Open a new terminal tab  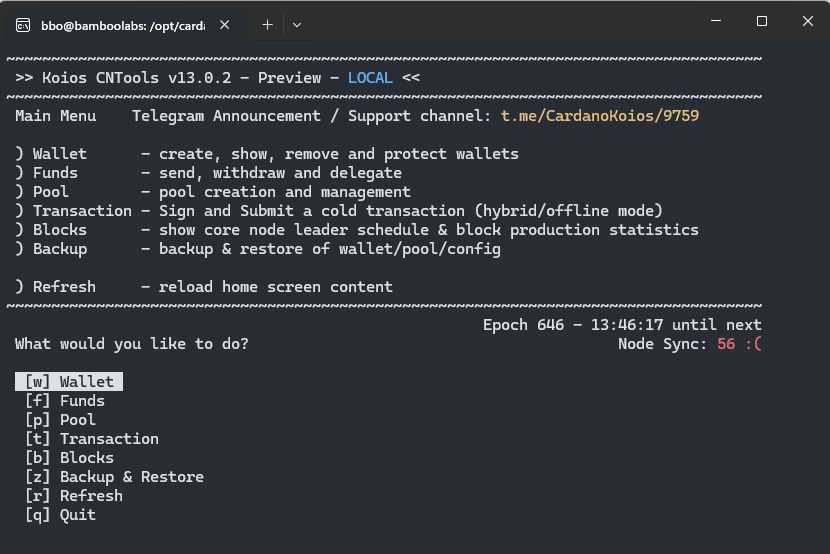[x=267, y=25]
